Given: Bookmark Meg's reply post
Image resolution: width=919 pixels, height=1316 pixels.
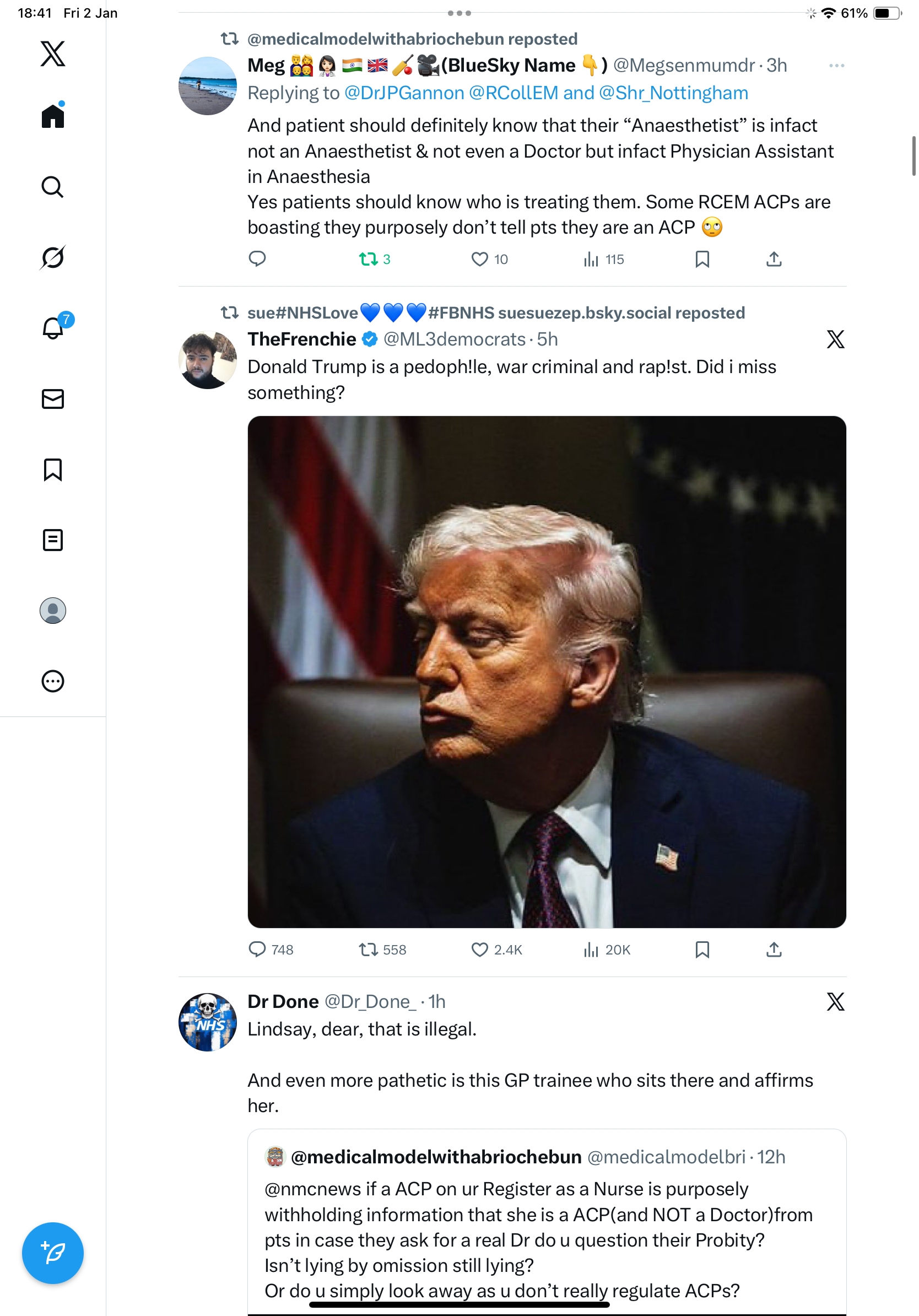Looking at the screenshot, I should pyautogui.click(x=702, y=259).
